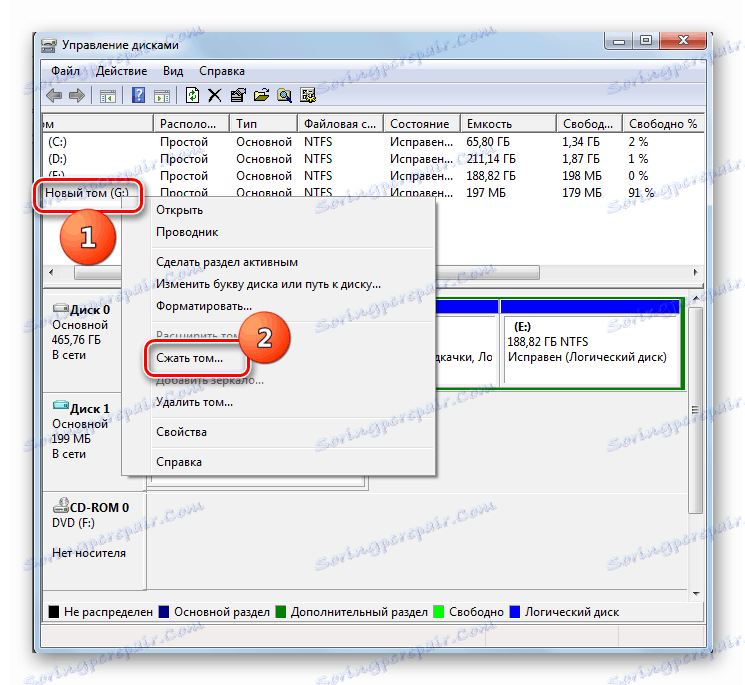745x685 pixels.
Task: Select the (D:) volume row
Action: click(x=373, y=159)
